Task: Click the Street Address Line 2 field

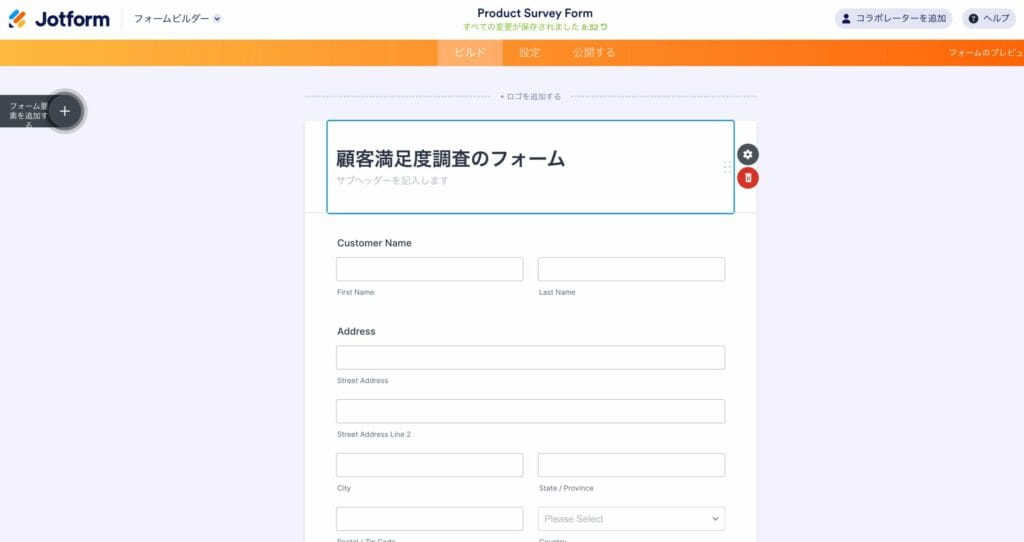Action: [530, 411]
